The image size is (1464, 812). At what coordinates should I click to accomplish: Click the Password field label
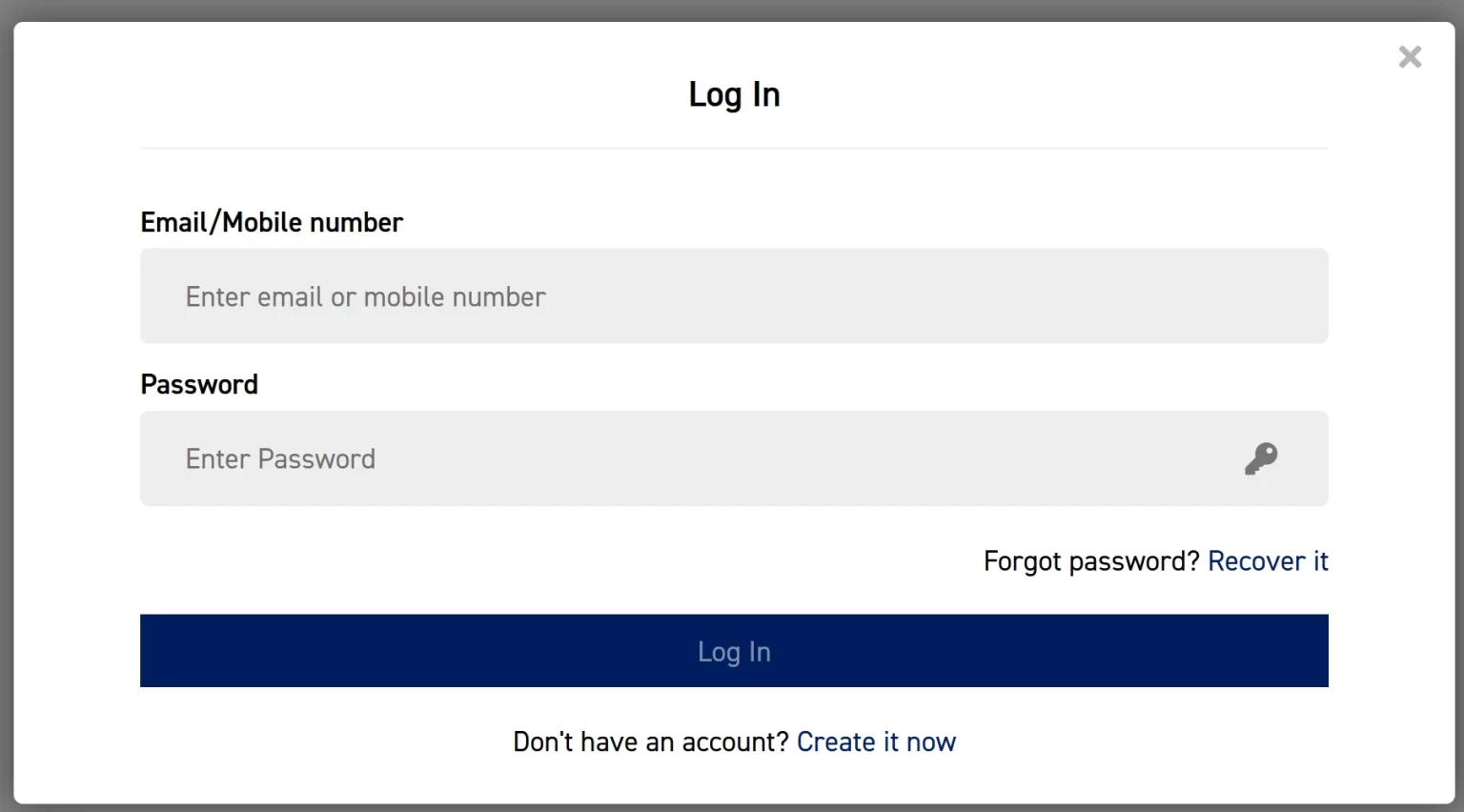tap(199, 384)
